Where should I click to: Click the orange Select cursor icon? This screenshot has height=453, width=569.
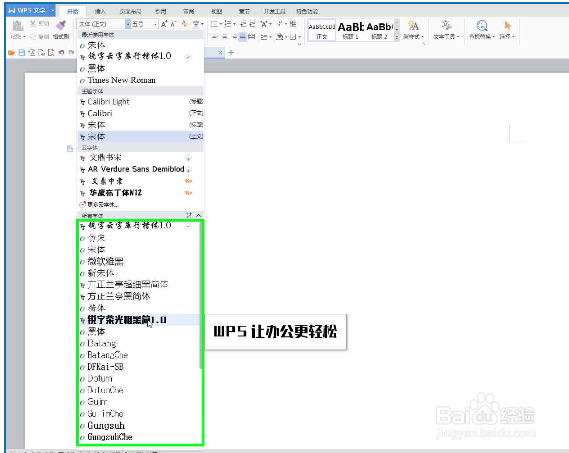point(508,26)
